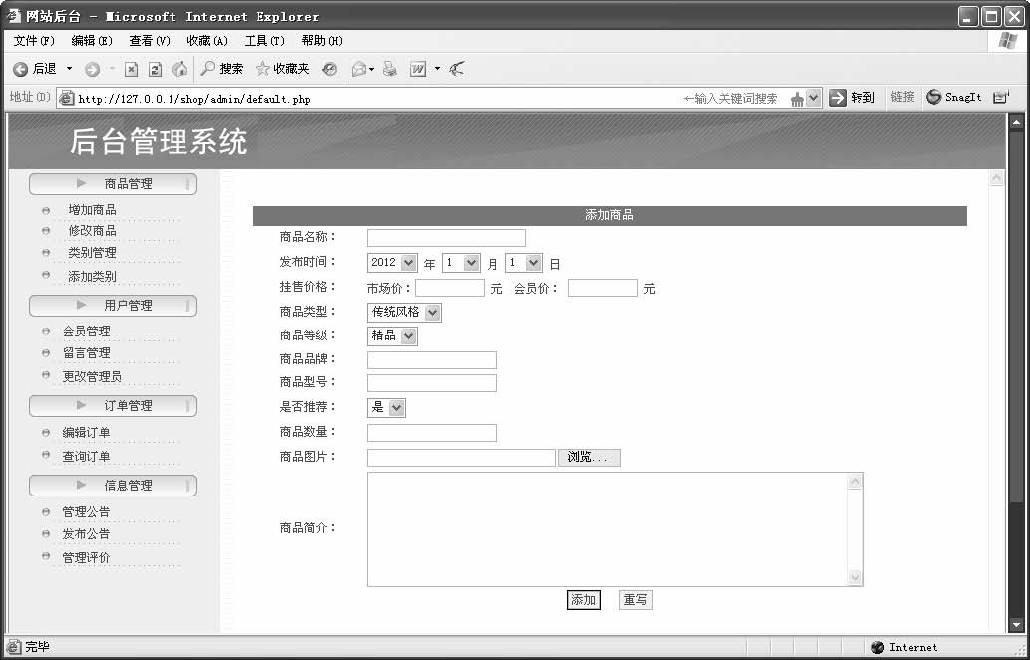This screenshot has height=660, width=1030.
Task: Open the 商品等级 dropdown (精品)
Action: pos(392,336)
